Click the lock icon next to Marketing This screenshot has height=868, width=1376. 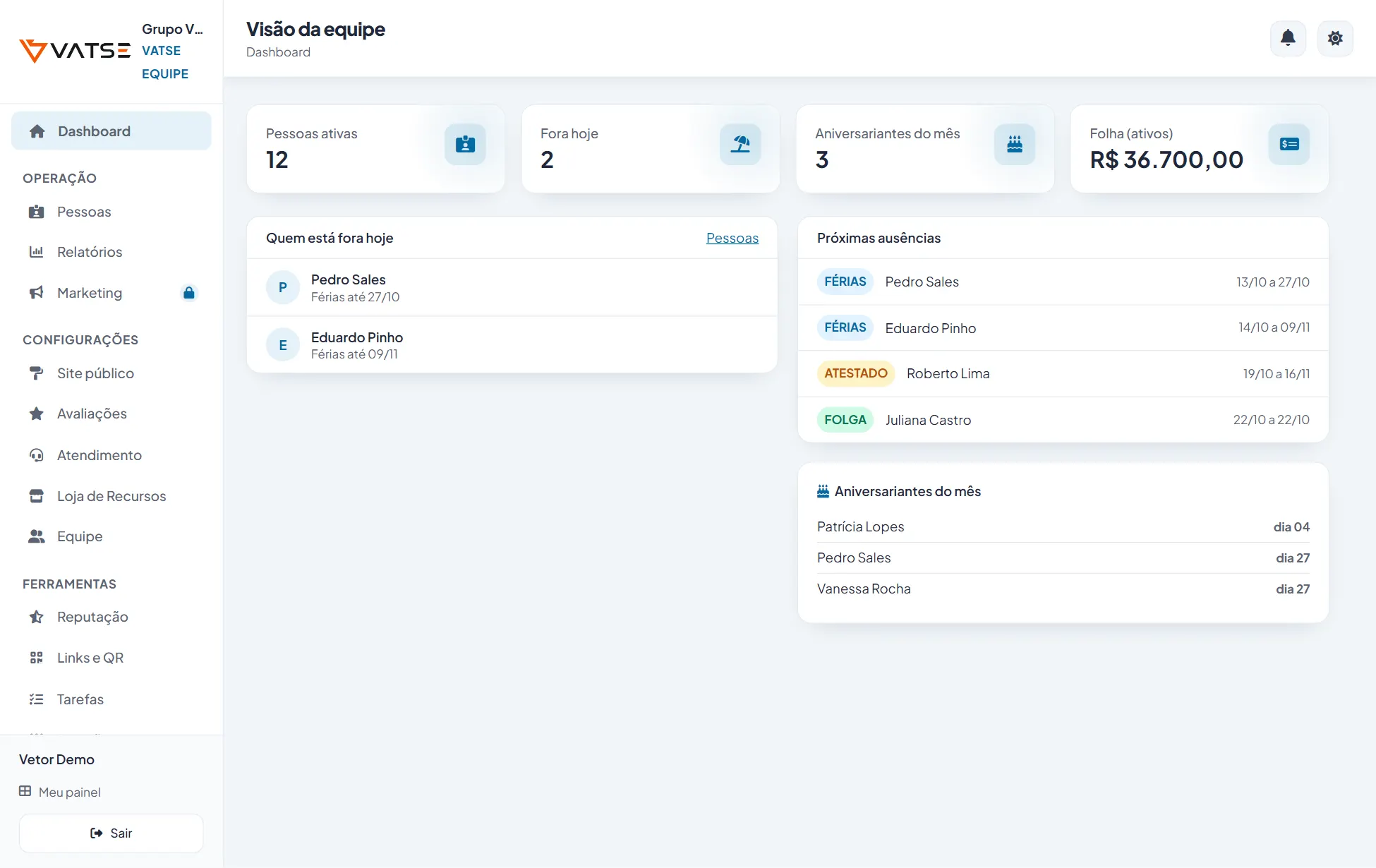[x=188, y=293]
